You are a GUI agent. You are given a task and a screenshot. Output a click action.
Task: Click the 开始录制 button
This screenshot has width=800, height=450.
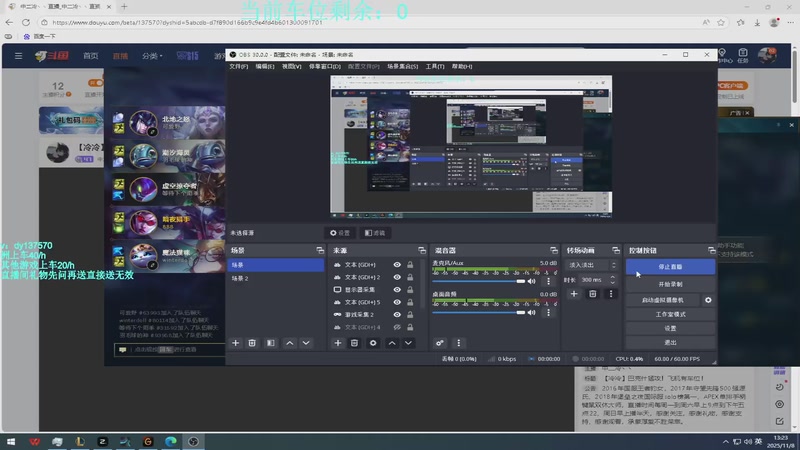[x=670, y=284]
